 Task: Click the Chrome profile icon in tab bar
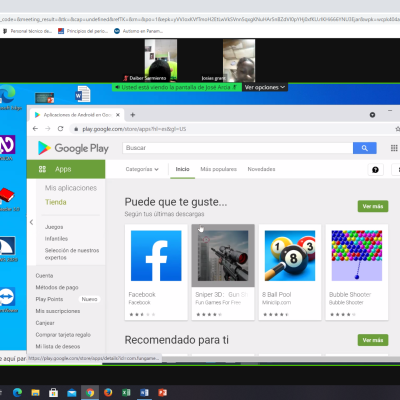pos(372,115)
